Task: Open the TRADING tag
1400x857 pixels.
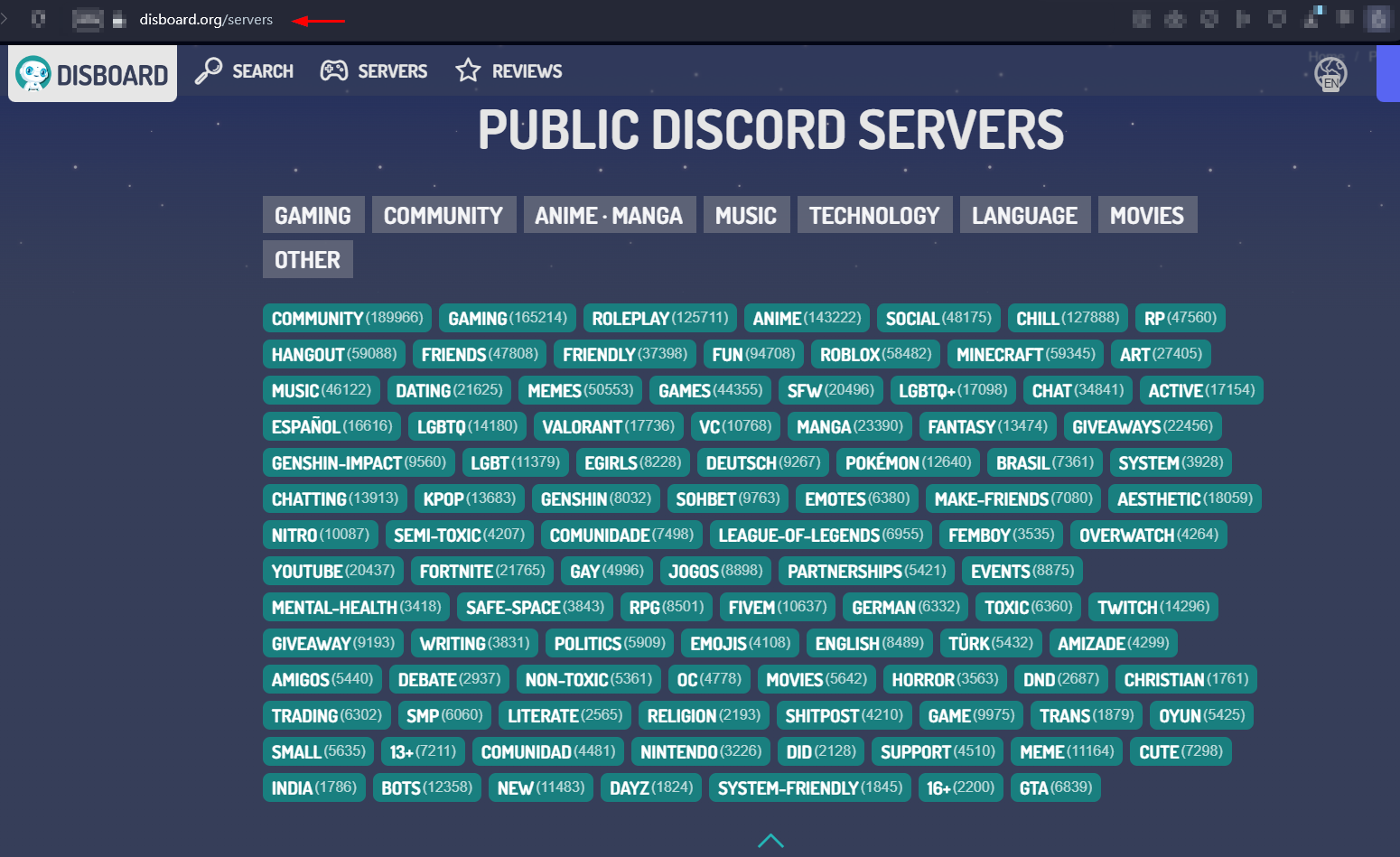Action: [x=327, y=715]
